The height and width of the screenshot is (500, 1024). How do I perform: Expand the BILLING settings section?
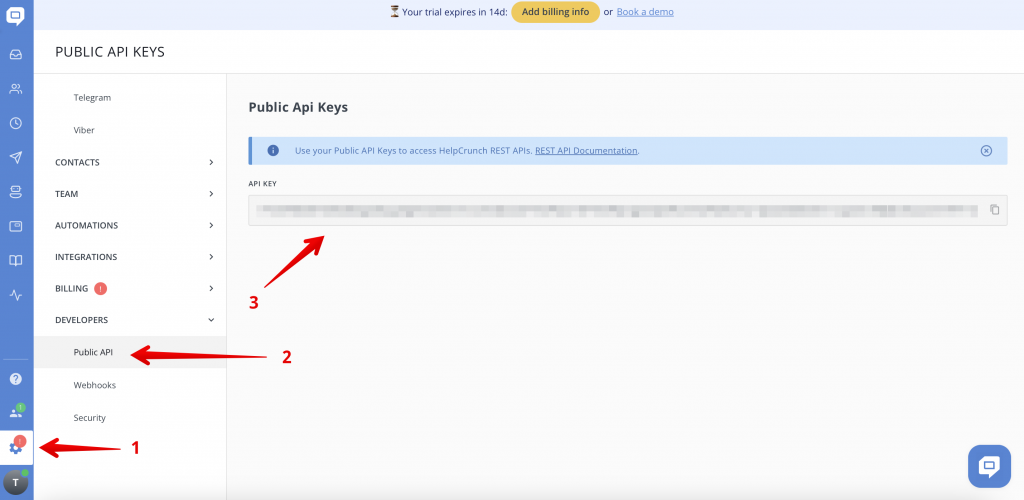point(135,289)
